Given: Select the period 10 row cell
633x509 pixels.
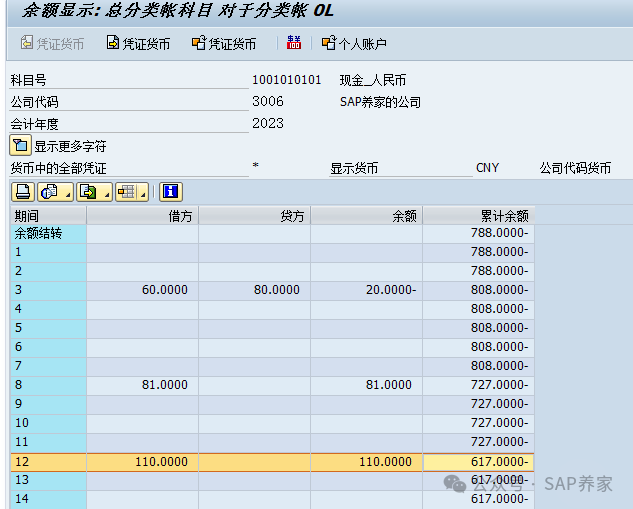Looking at the screenshot, I should point(48,423).
